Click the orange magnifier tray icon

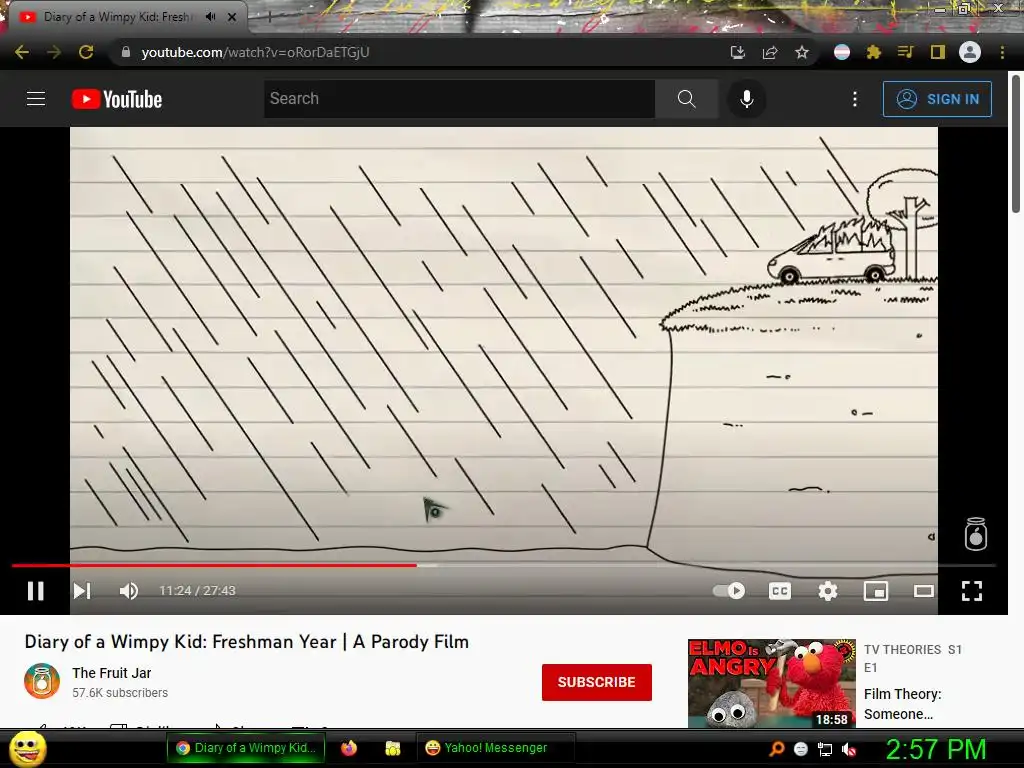[x=776, y=749]
